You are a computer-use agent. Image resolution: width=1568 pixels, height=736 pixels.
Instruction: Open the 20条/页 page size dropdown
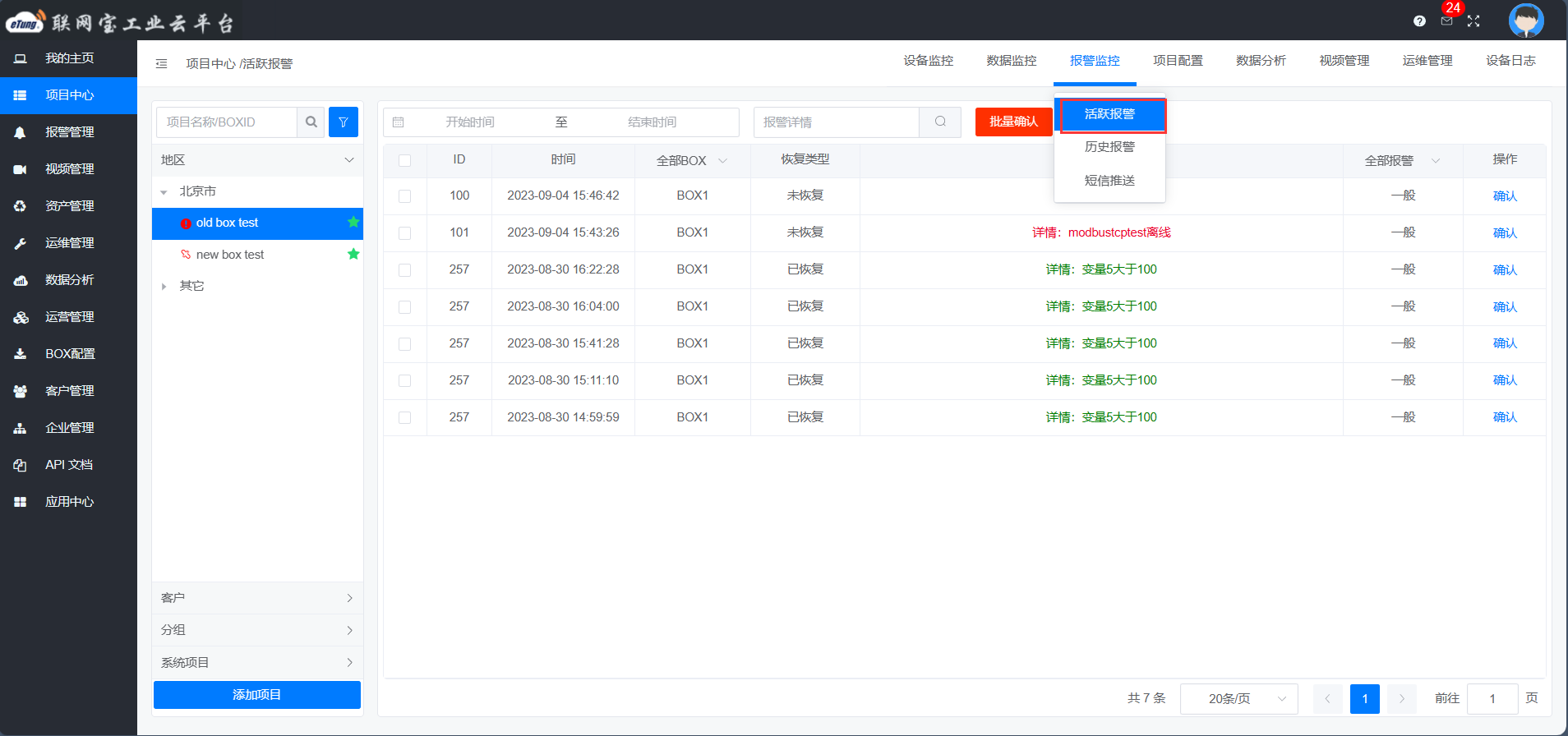pyautogui.click(x=1238, y=699)
